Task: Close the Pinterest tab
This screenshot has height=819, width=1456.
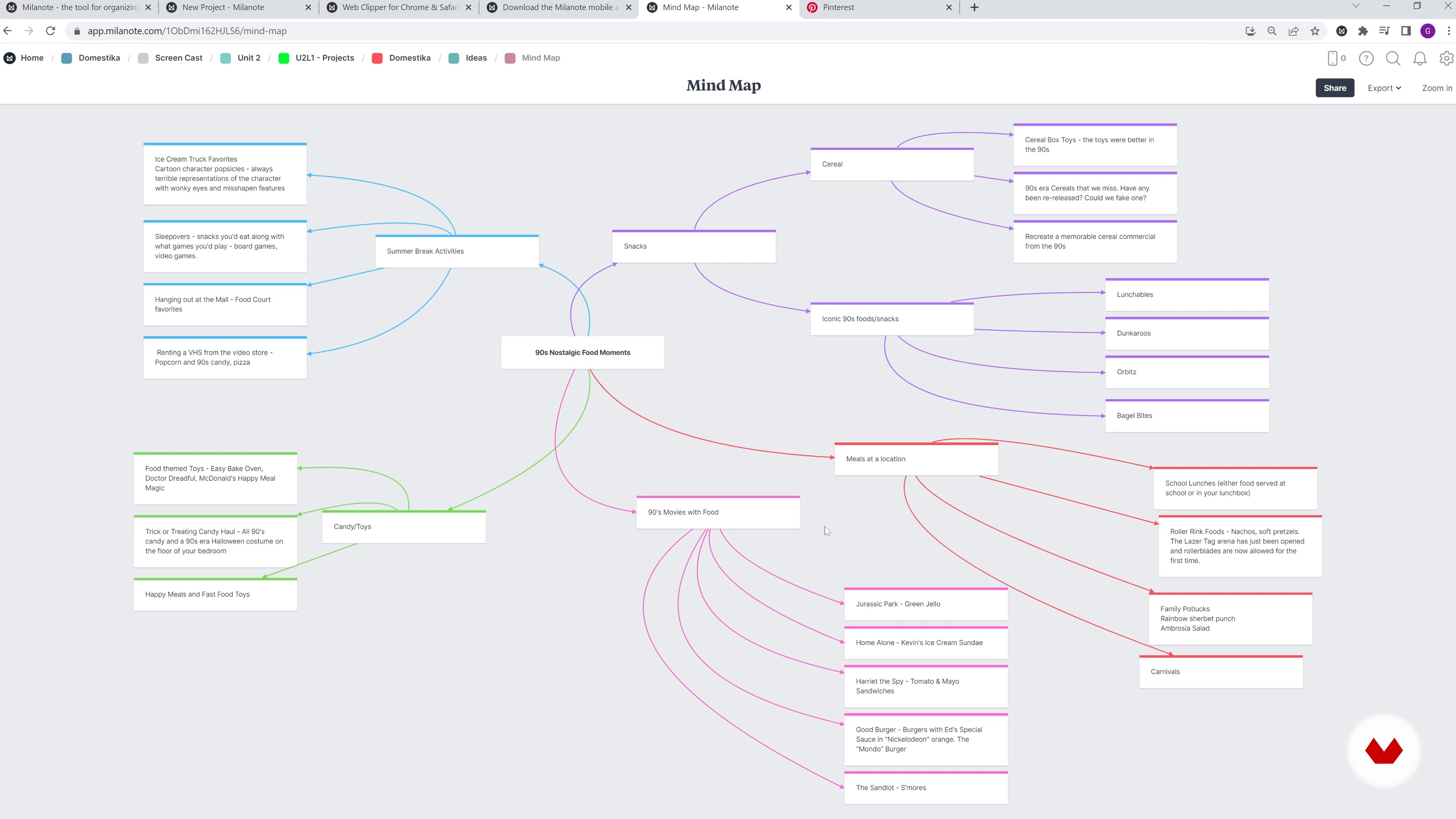Action: coord(949,7)
